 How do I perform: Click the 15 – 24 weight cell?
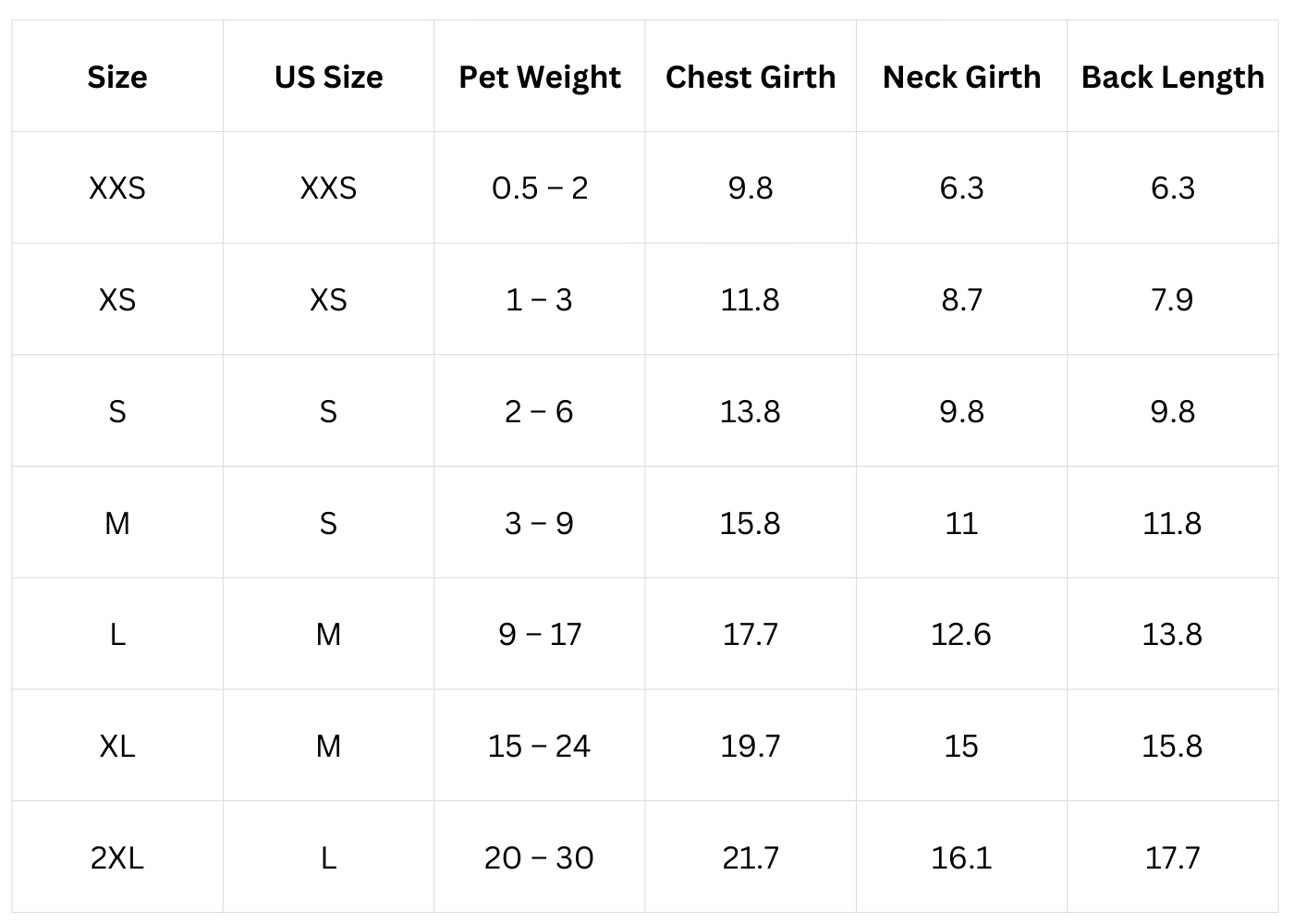coord(540,747)
